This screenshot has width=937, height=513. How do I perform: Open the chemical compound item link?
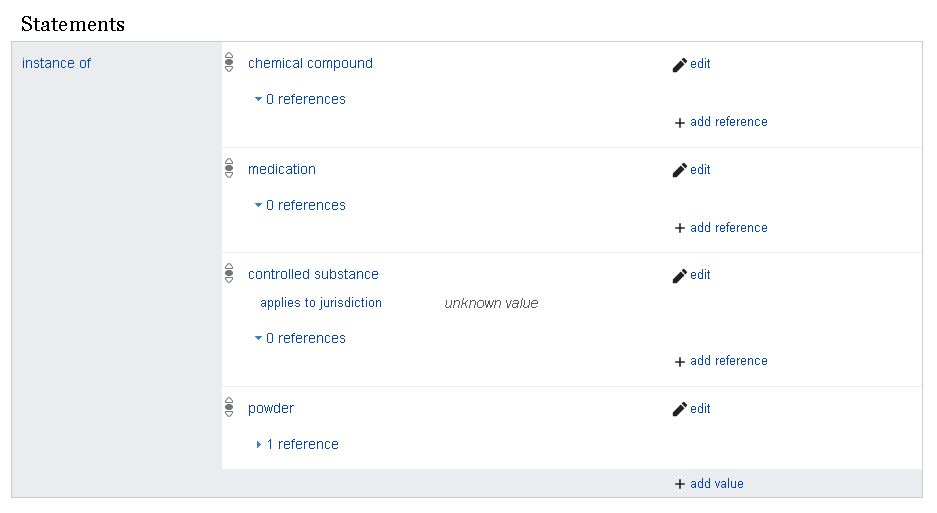point(310,63)
